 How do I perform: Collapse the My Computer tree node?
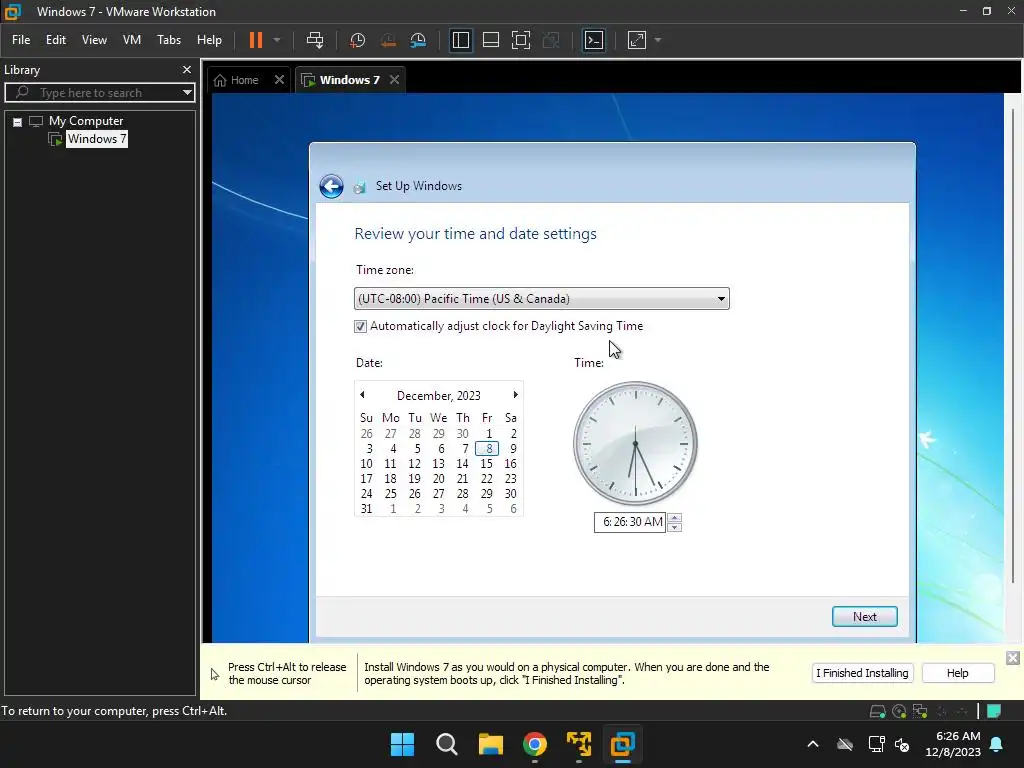(x=18, y=121)
